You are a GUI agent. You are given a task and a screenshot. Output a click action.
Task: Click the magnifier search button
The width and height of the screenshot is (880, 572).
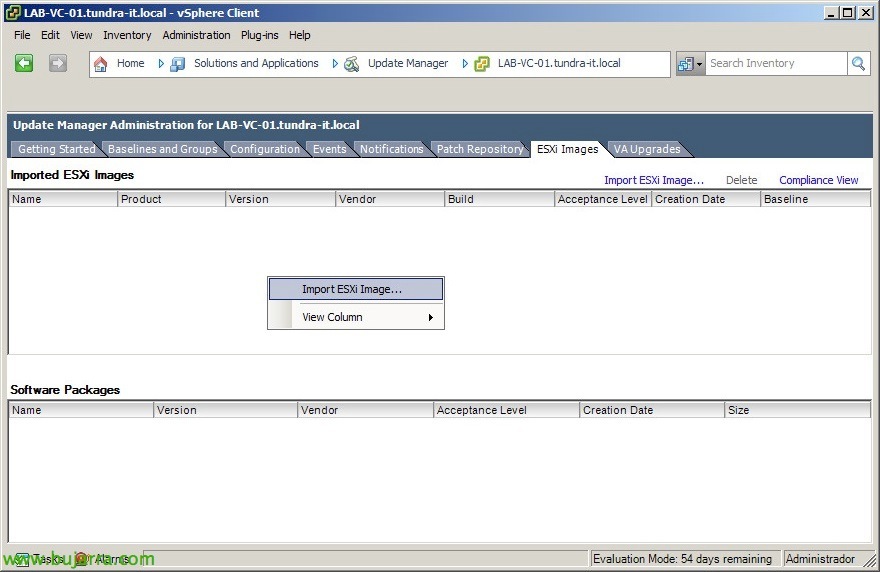pyautogui.click(x=858, y=63)
